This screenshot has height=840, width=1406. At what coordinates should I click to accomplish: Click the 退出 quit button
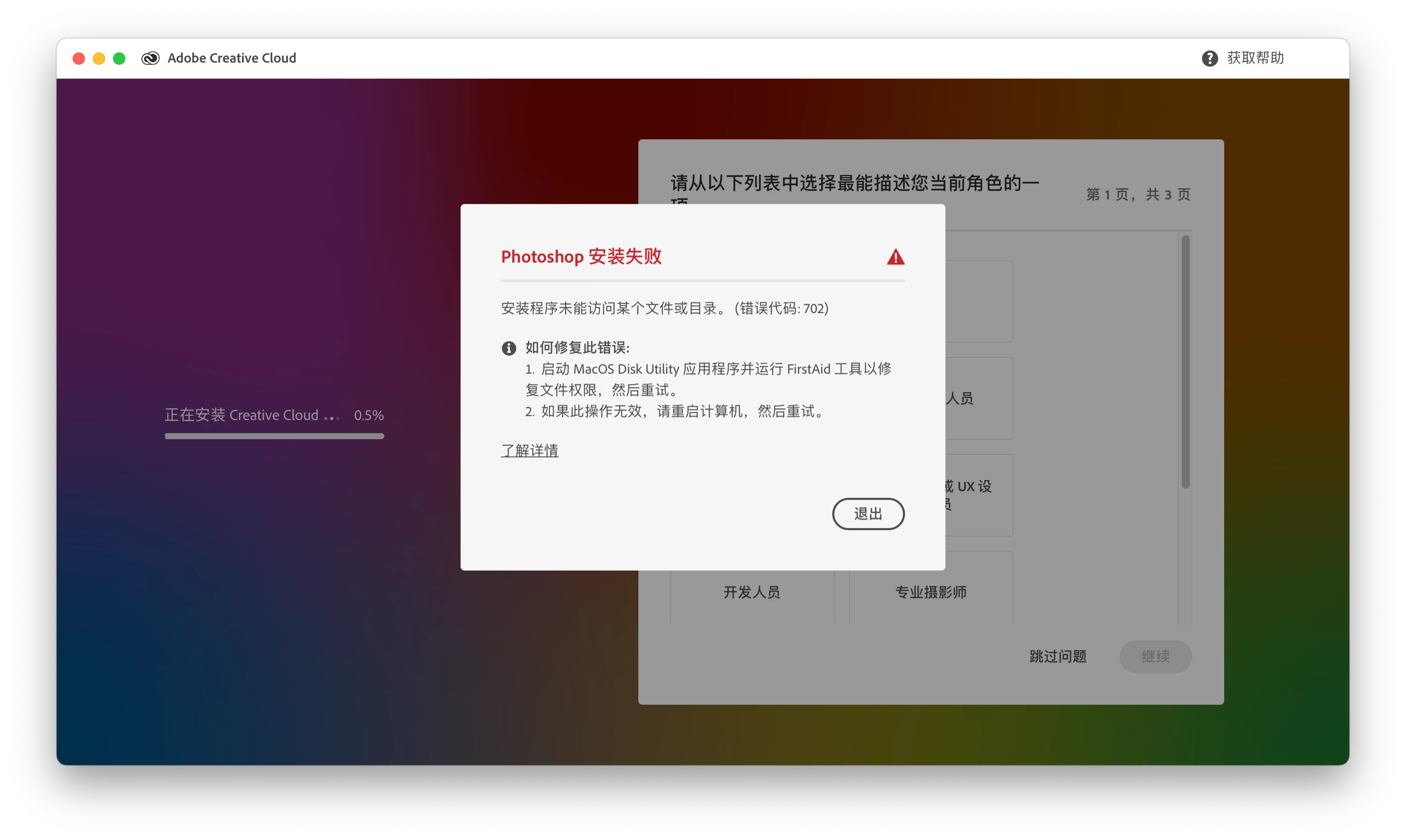868,513
